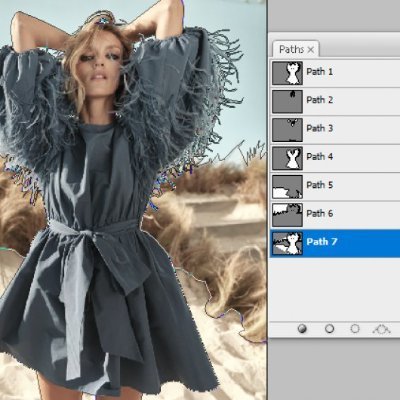The width and height of the screenshot is (400, 400).
Task: Choose the Path 4 thumbnail
Action: click(287, 158)
